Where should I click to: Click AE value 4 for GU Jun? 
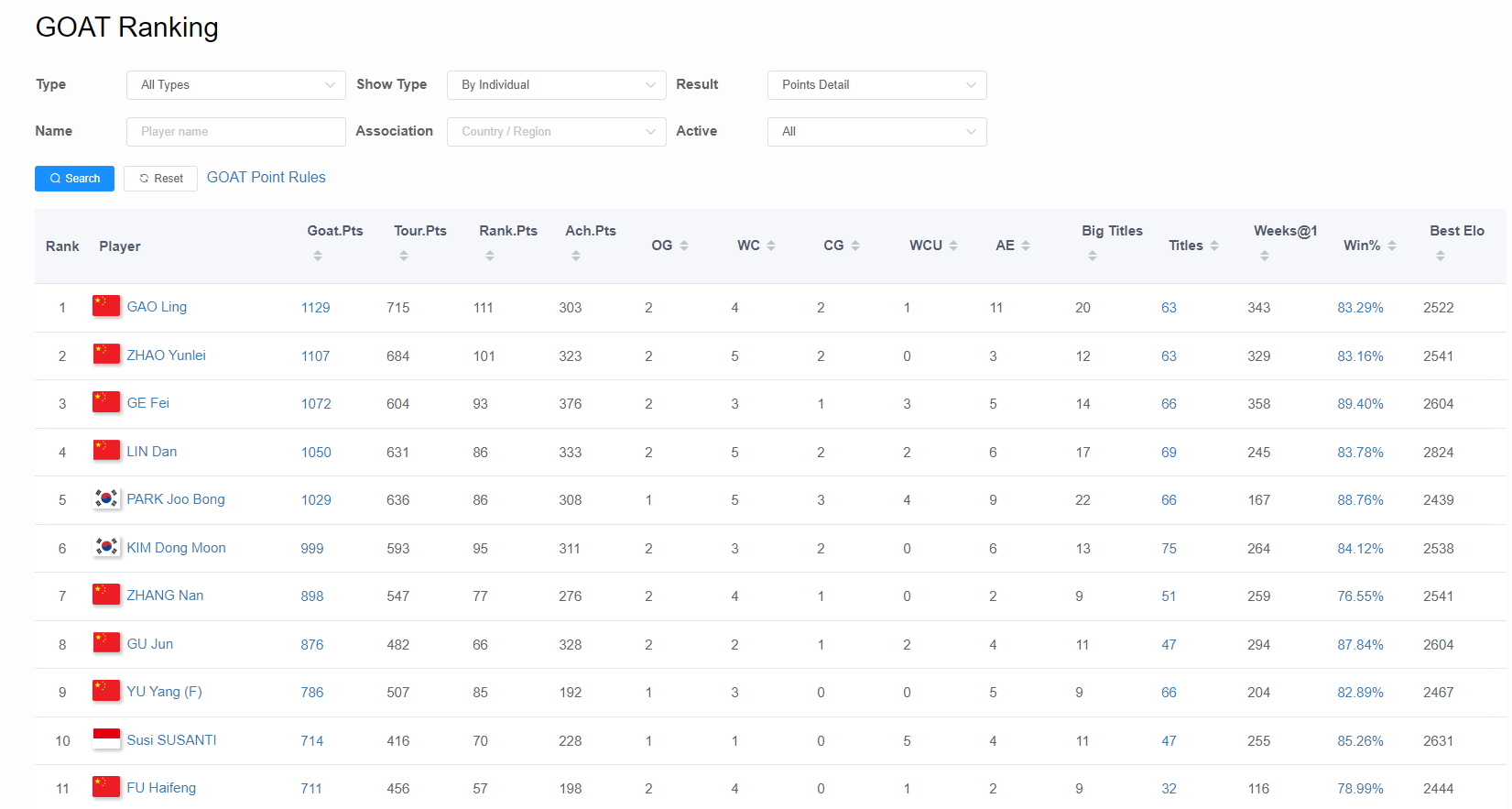coord(994,645)
